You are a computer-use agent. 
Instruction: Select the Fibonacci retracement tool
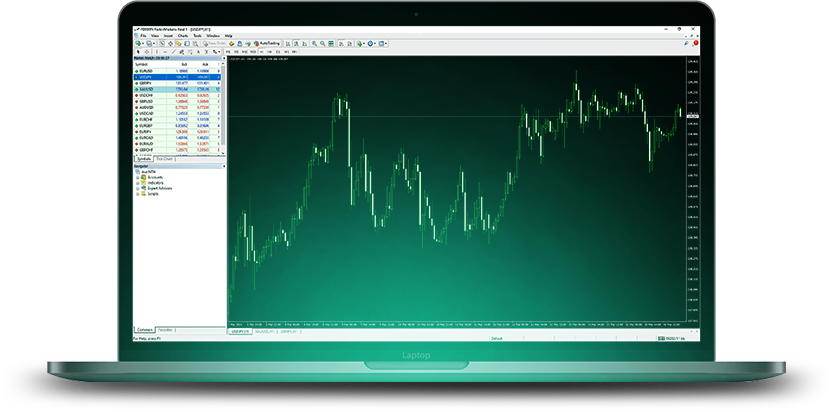[190, 52]
